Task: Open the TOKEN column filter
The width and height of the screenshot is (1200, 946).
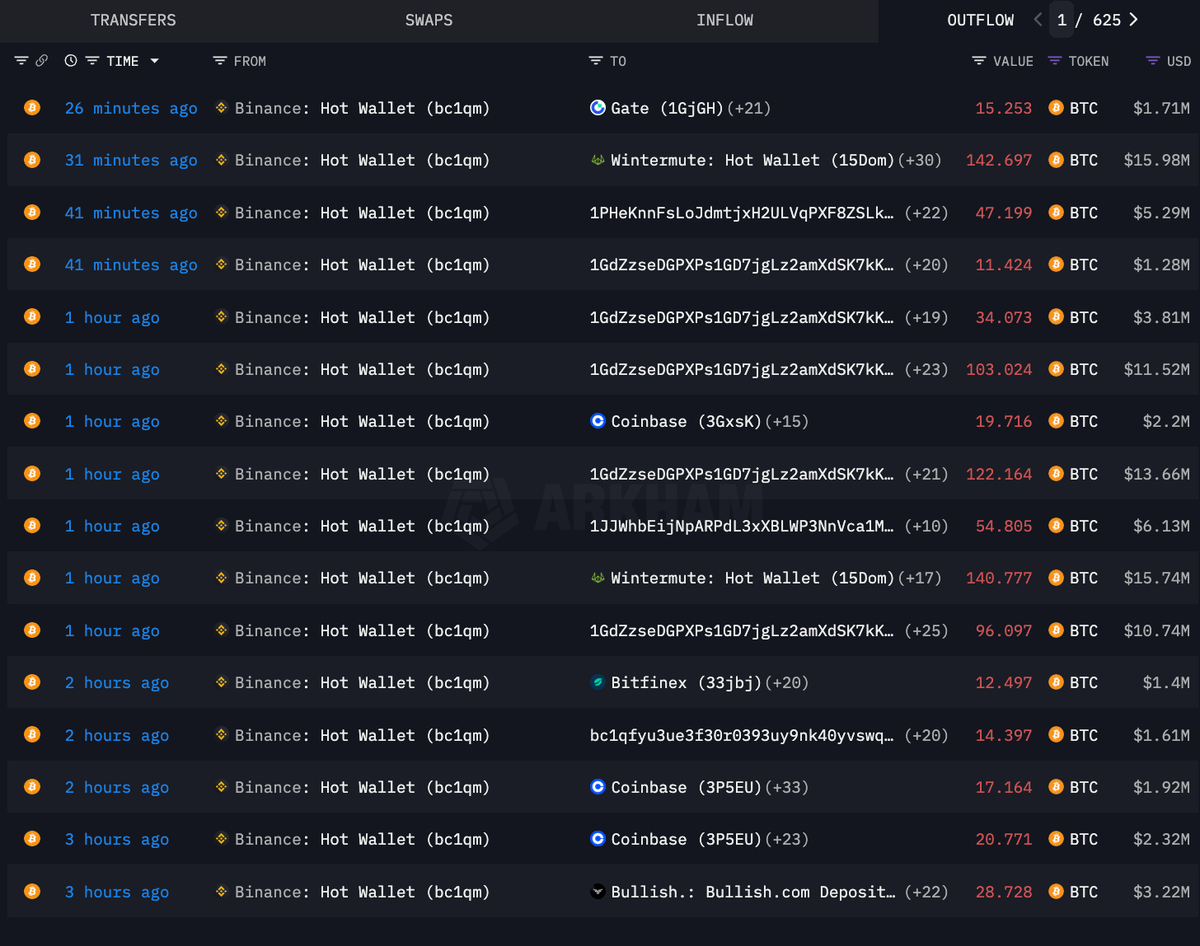Action: tap(1055, 61)
